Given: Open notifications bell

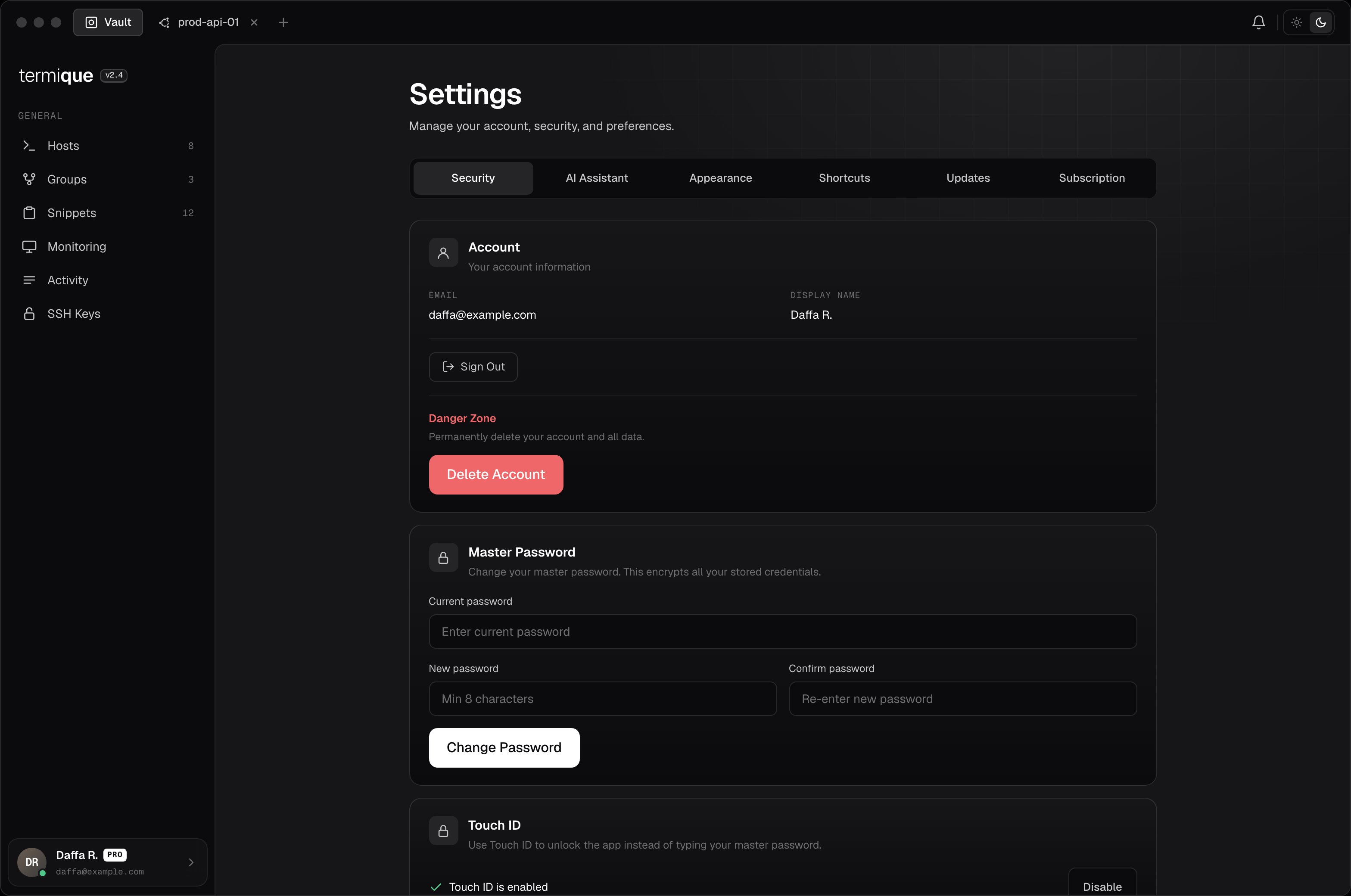Looking at the screenshot, I should tap(1258, 22).
